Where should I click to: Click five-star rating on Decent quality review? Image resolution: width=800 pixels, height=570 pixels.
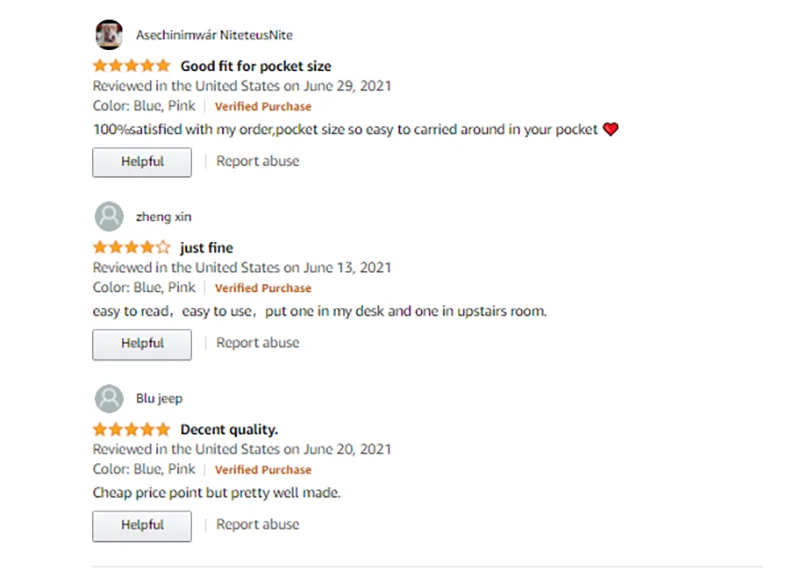point(132,430)
